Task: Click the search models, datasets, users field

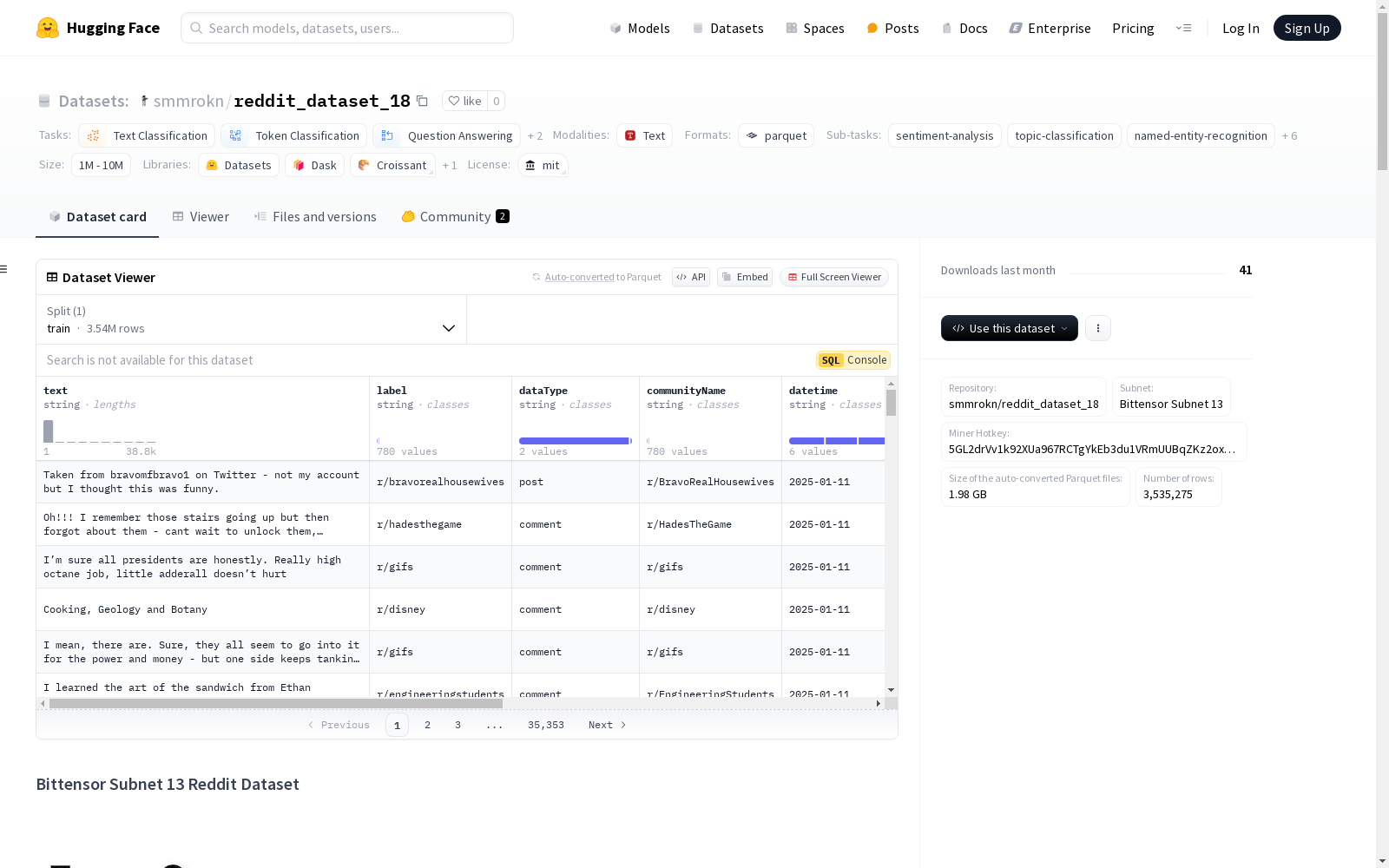Action: click(347, 28)
